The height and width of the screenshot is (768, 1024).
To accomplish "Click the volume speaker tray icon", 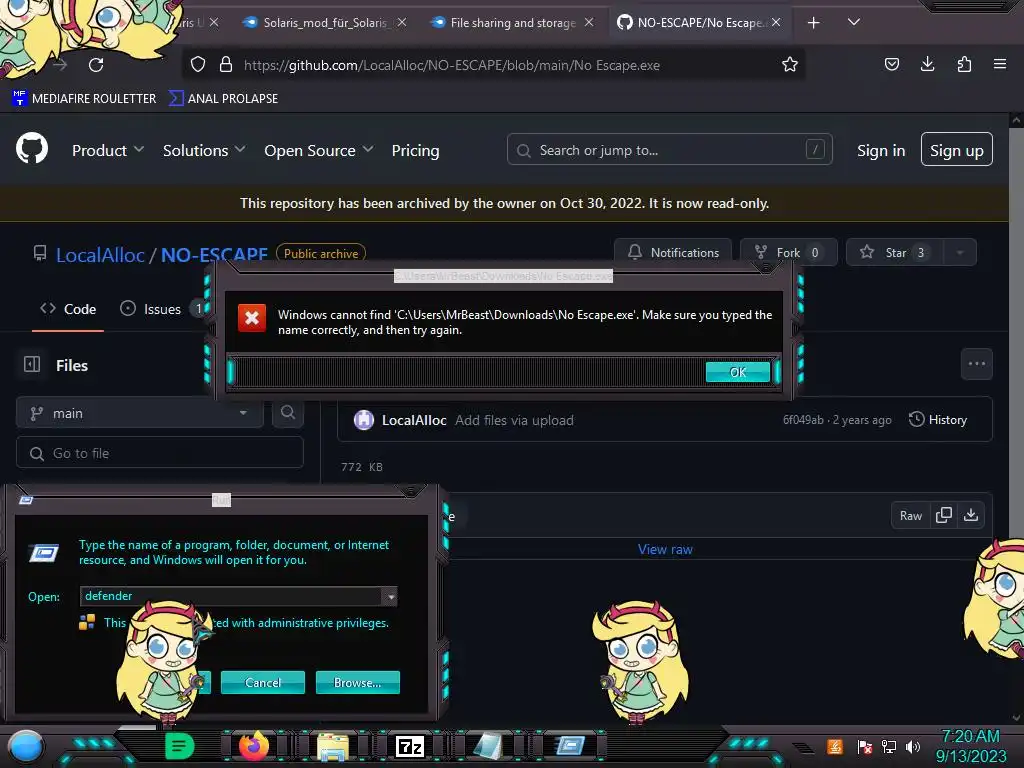I will (913, 746).
